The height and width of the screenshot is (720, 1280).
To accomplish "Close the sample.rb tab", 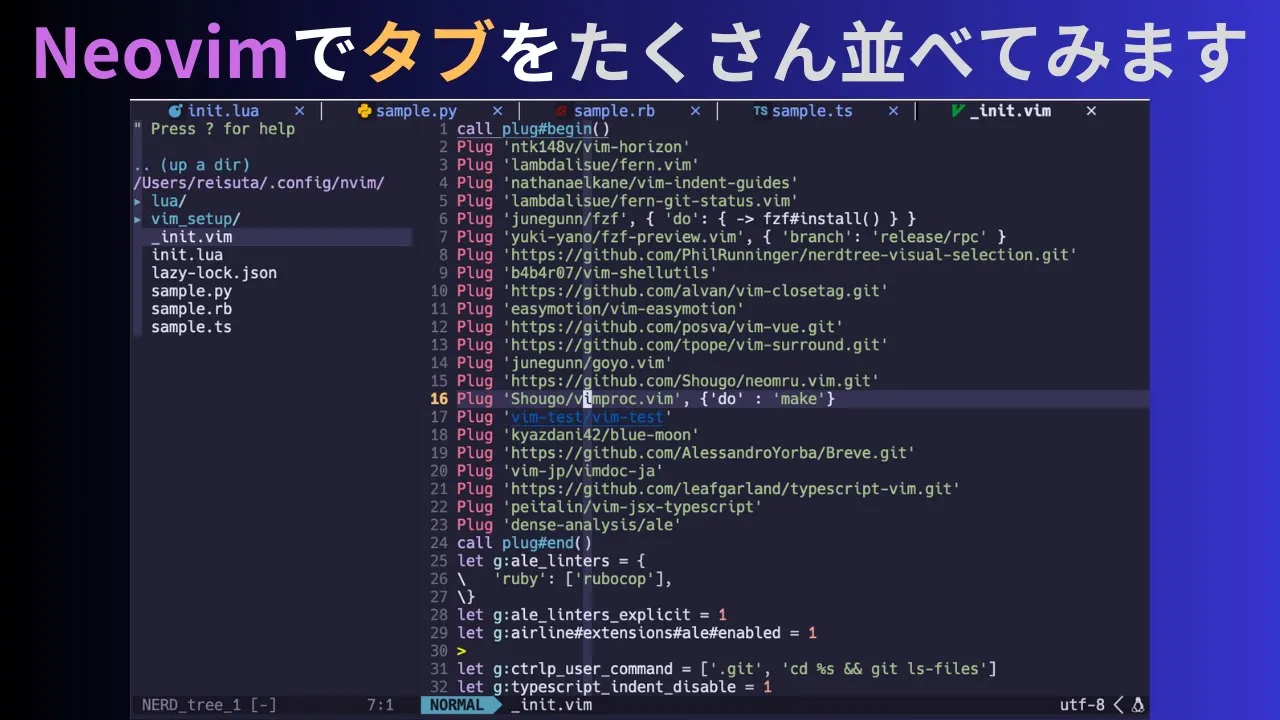I will pos(695,111).
